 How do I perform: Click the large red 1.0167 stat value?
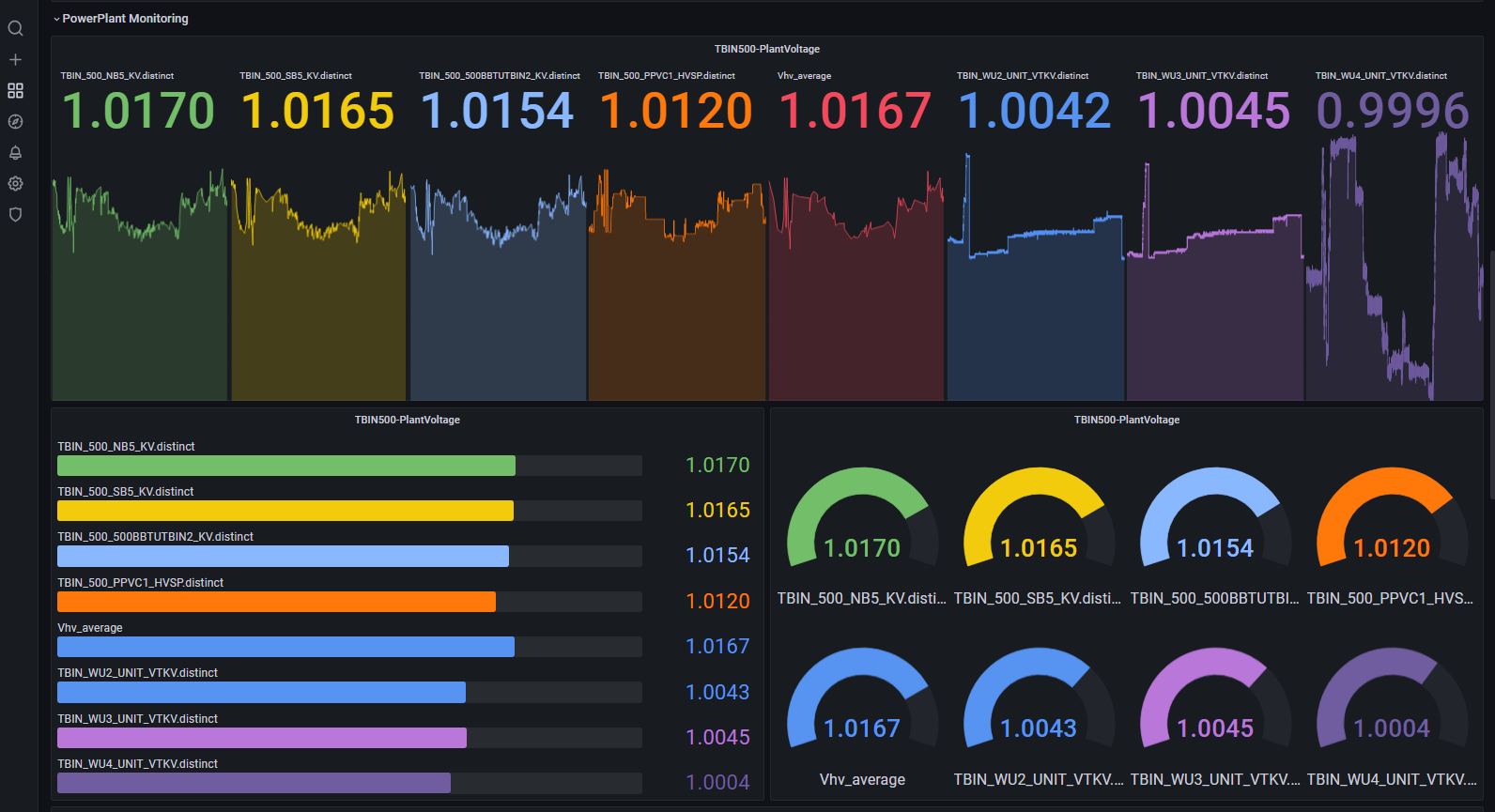pos(855,111)
